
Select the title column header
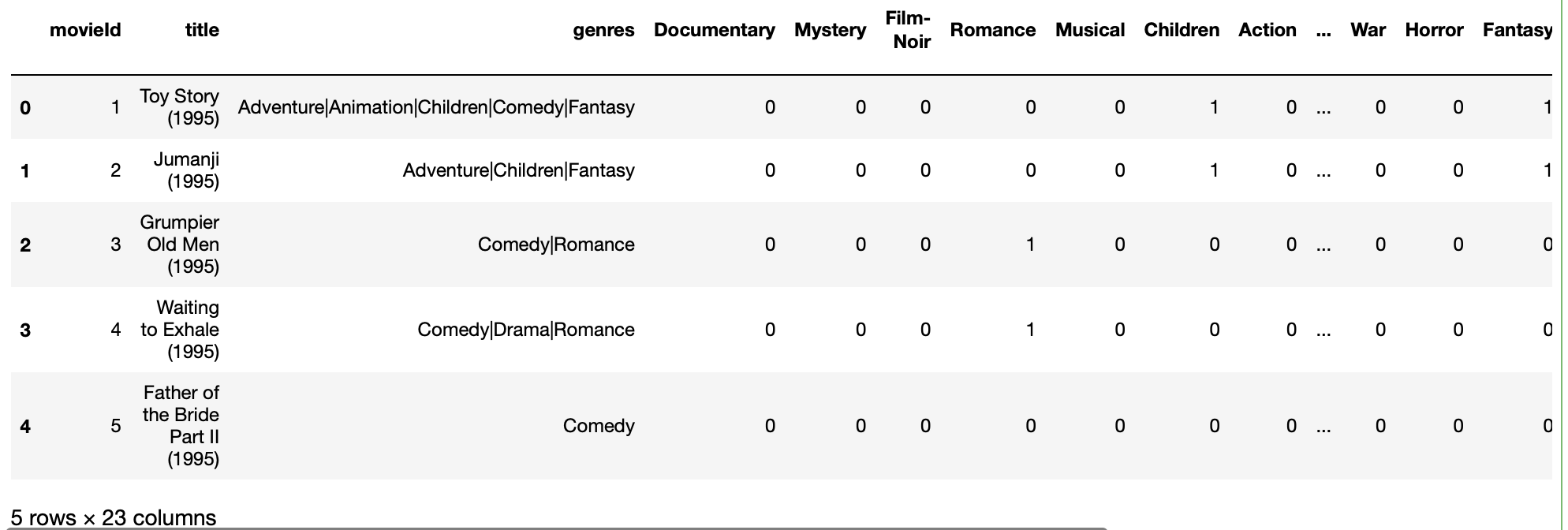coord(202,30)
